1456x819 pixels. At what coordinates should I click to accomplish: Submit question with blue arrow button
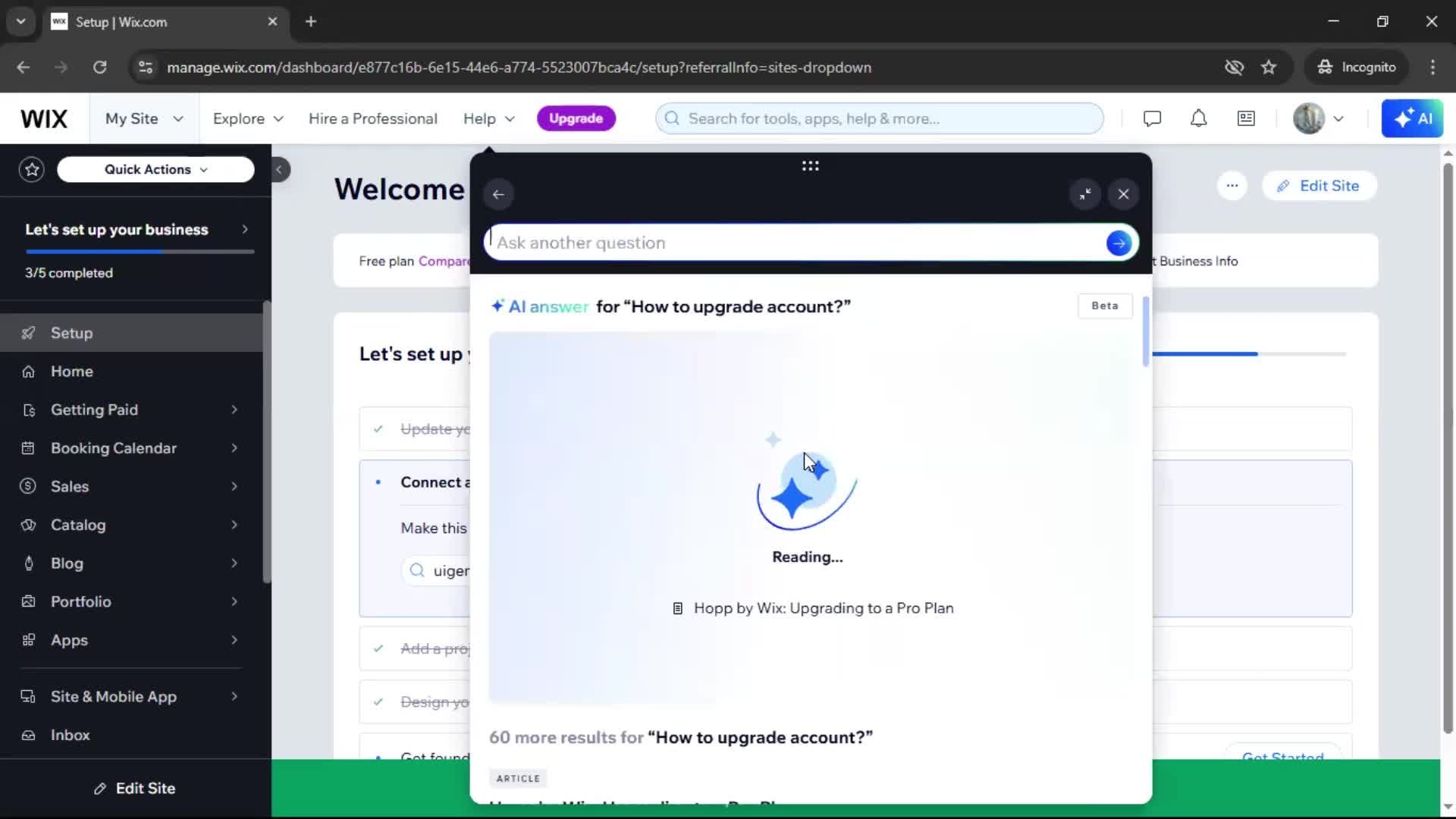[1119, 243]
